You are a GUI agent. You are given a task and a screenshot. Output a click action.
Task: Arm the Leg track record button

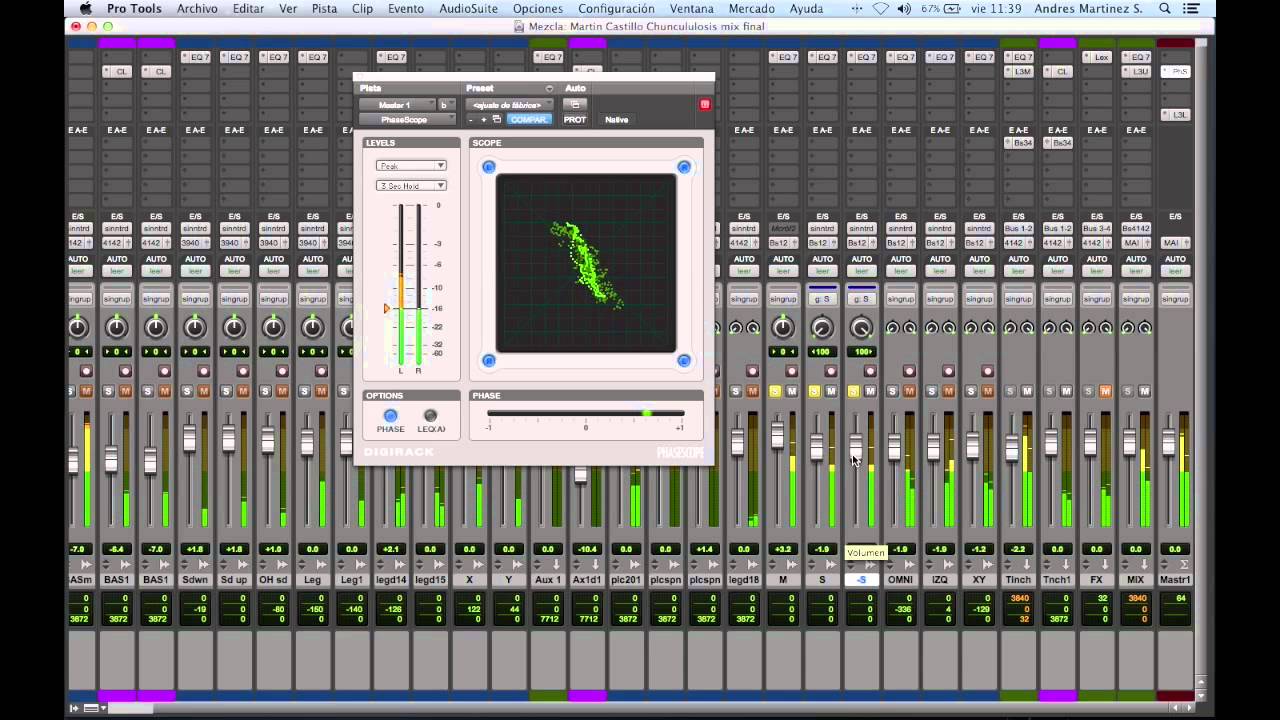click(321, 371)
